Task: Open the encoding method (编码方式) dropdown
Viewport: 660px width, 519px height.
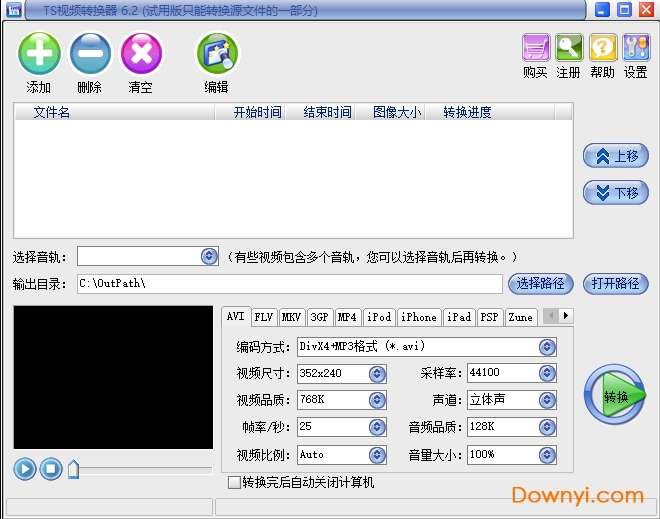Action: 547,347
